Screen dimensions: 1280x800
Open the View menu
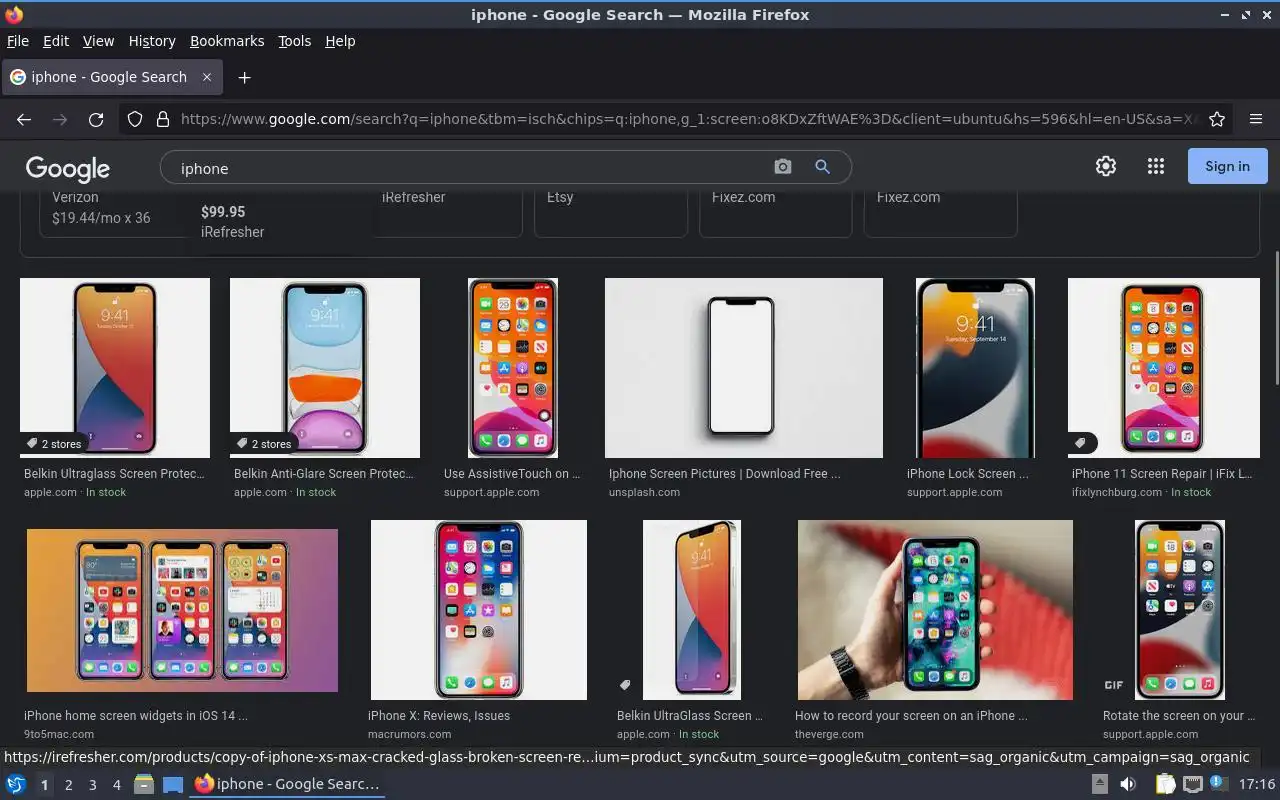tap(98, 41)
